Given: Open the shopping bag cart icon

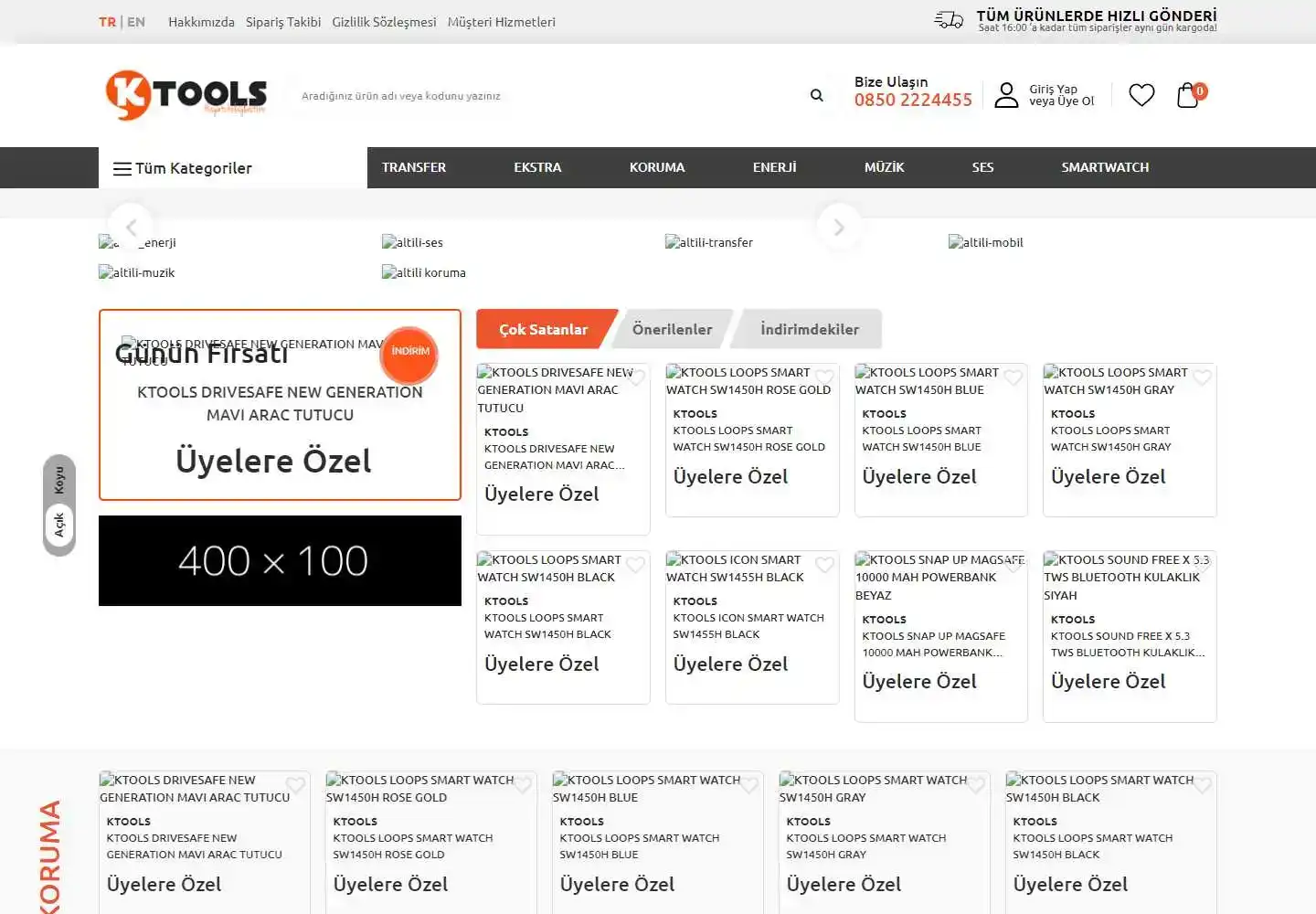Looking at the screenshot, I should [x=1188, y=95].
